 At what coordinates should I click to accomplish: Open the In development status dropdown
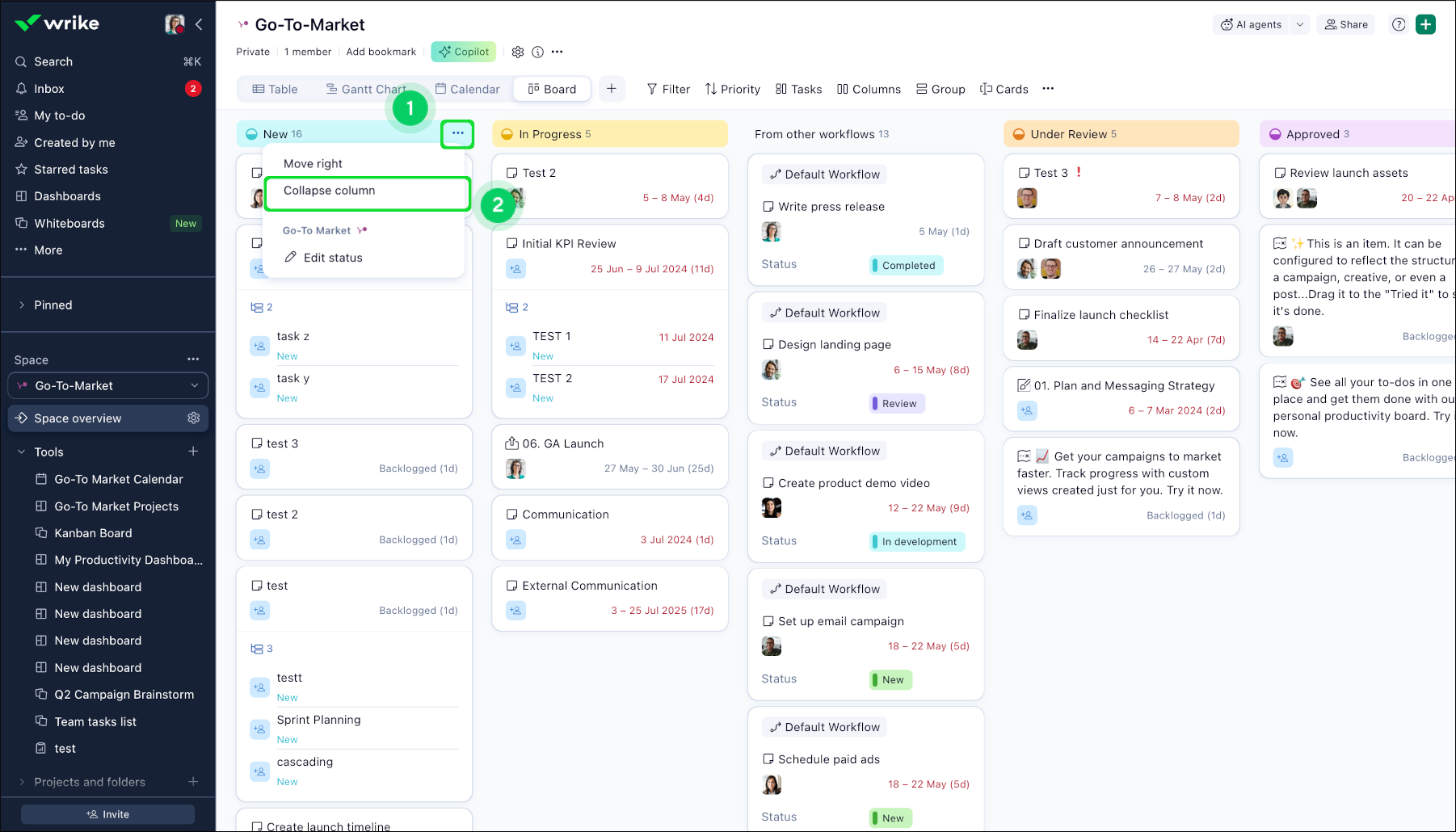tap(917, 541)
